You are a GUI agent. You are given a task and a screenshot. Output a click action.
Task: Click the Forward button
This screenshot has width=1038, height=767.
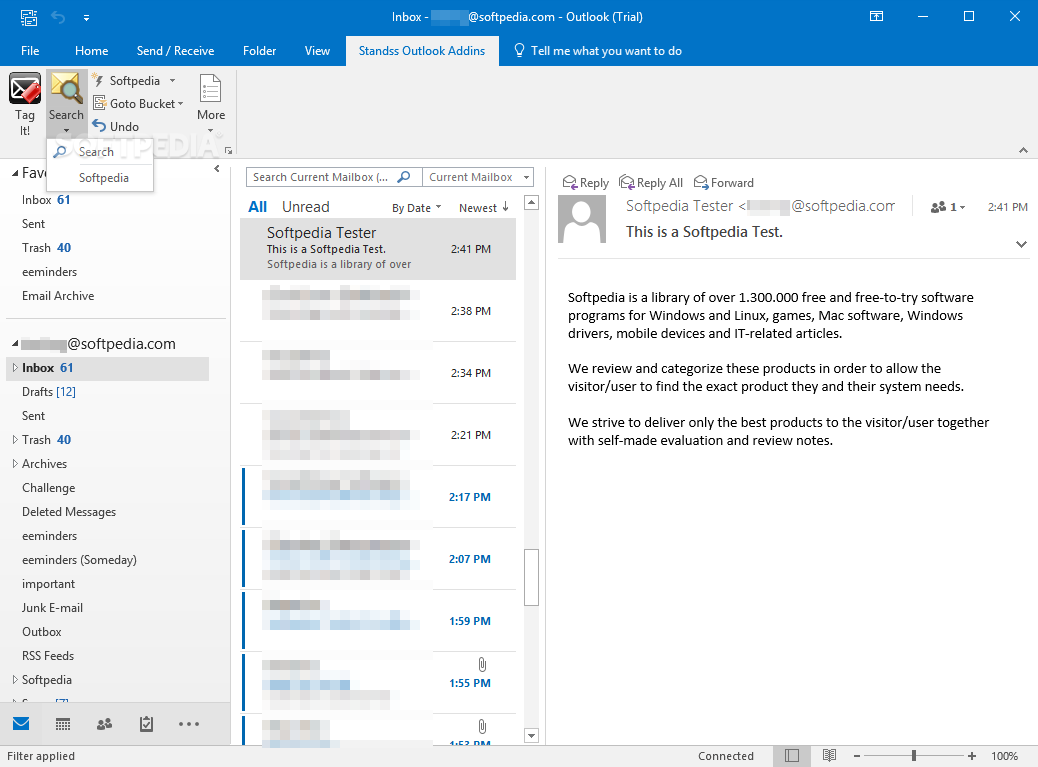click(724, 183)
